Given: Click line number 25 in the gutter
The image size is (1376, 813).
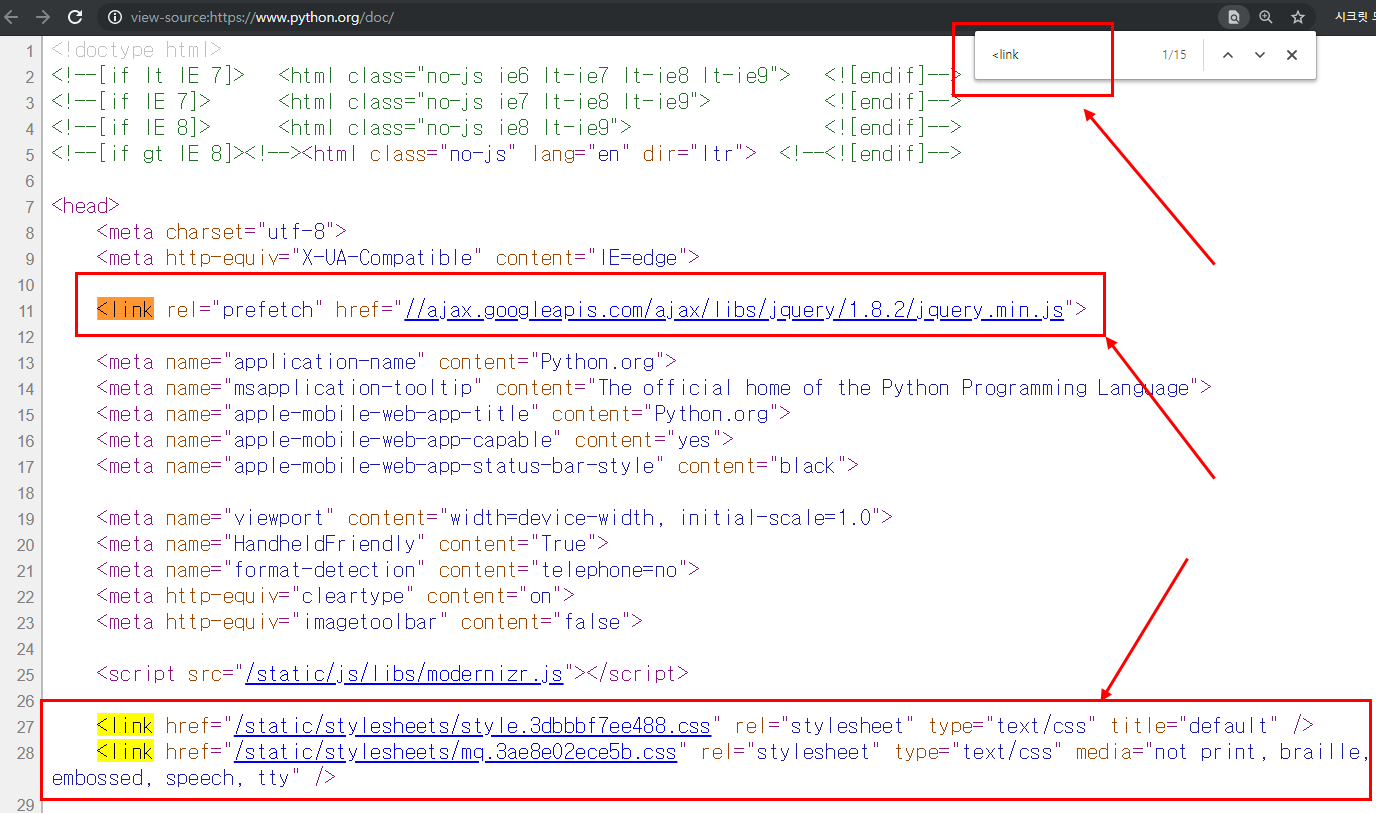Looking at the screenshot, I should click(24, 674).
